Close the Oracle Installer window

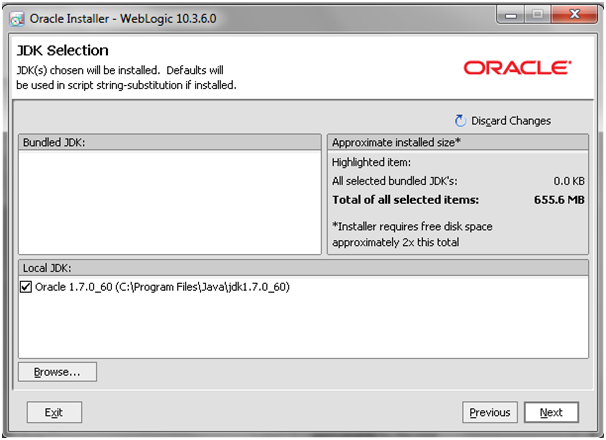[x=575, y=15]
